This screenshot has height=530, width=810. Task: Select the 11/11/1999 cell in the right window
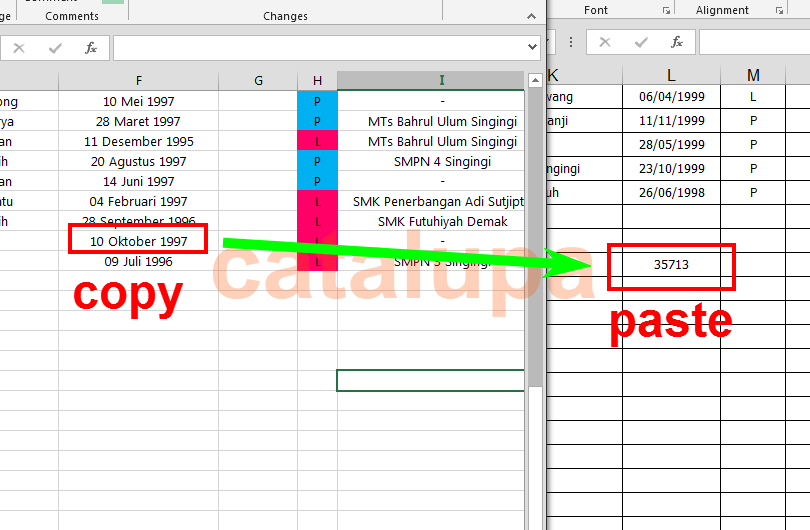click(671, 120)
